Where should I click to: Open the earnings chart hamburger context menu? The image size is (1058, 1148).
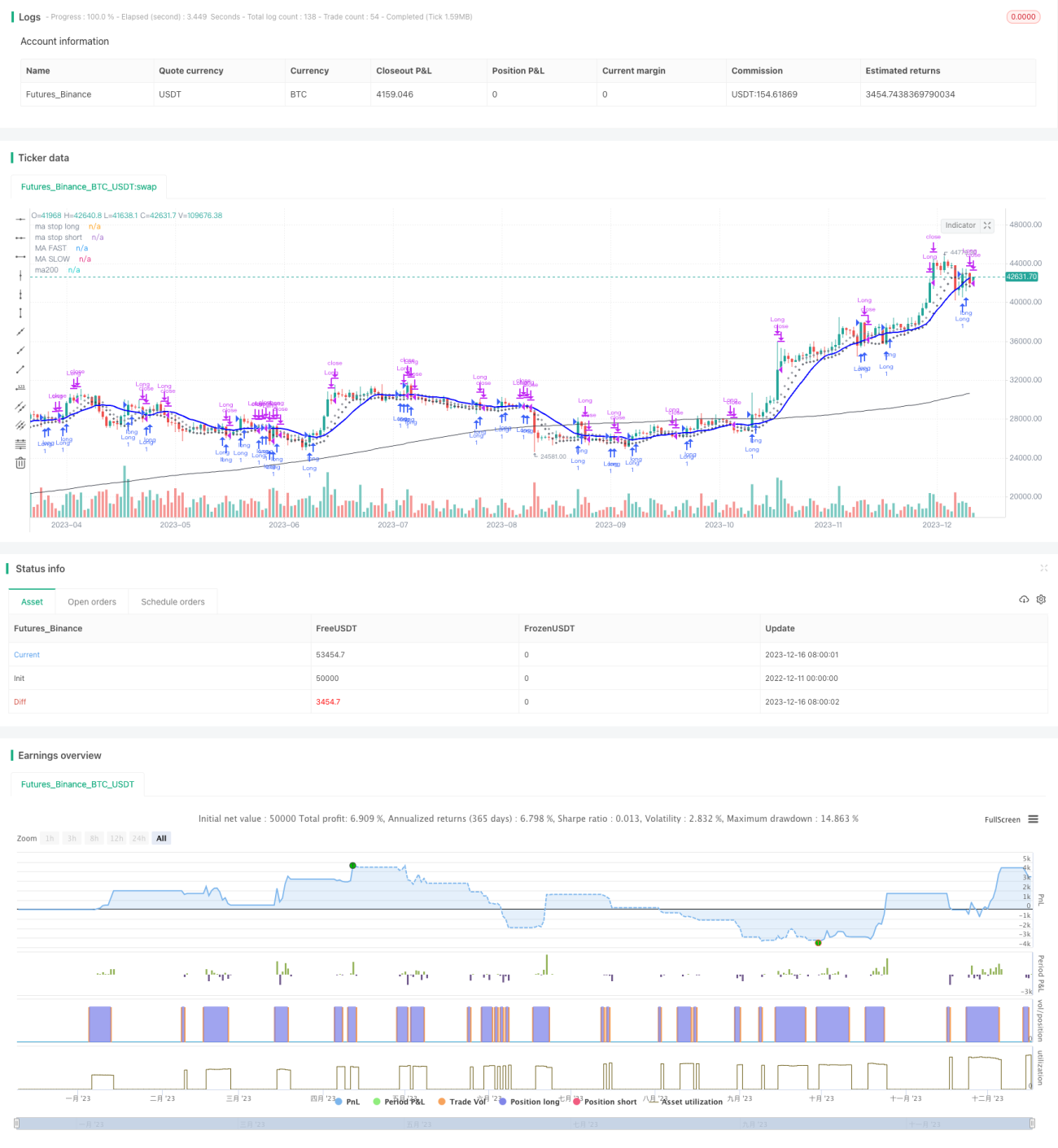(1033, 819)
